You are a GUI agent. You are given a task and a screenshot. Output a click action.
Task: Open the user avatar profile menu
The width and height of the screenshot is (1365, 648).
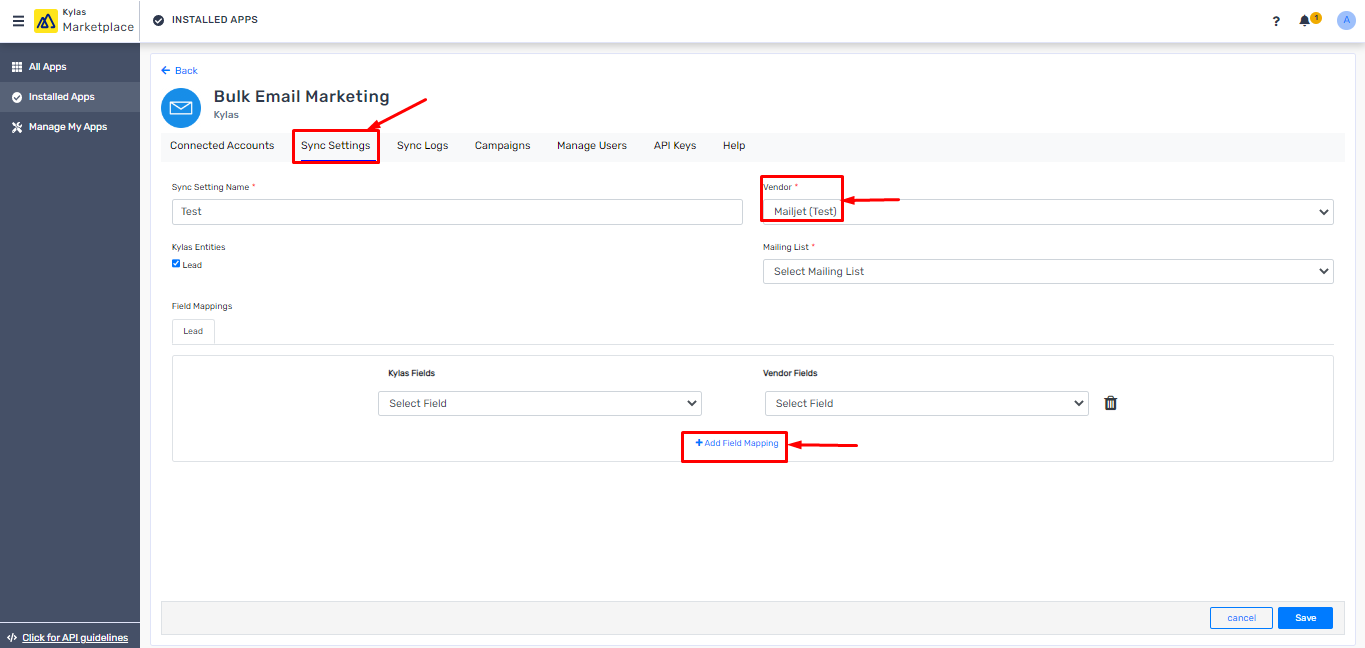click(1345, 21)
